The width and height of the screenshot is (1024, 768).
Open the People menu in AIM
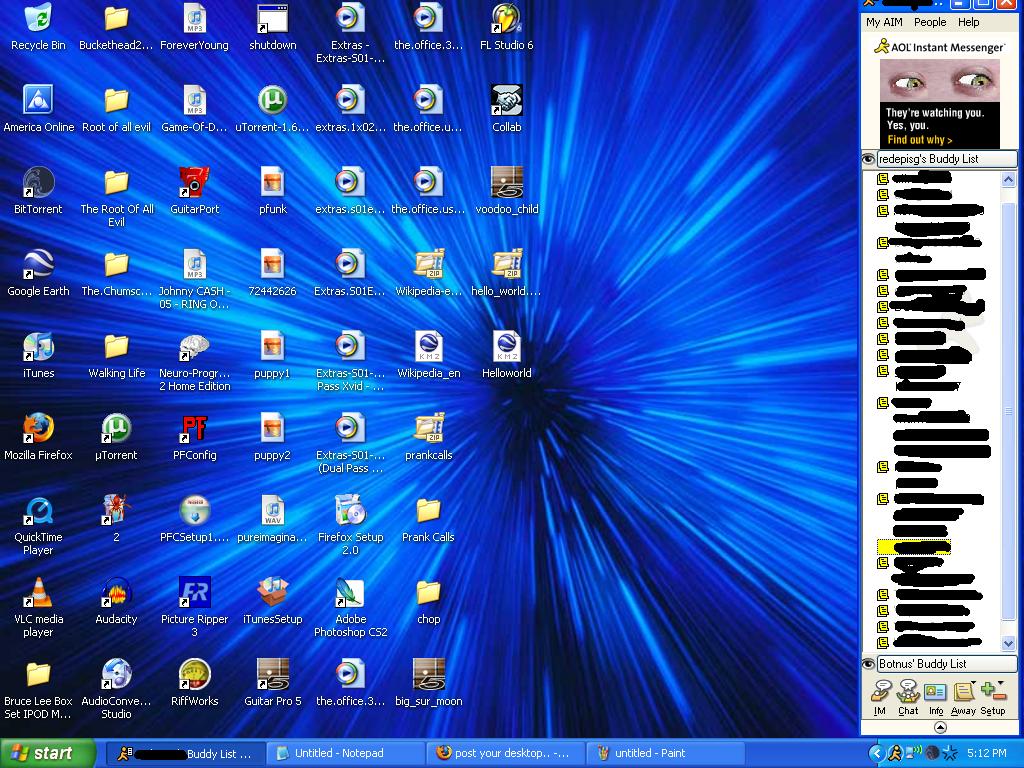930,22
